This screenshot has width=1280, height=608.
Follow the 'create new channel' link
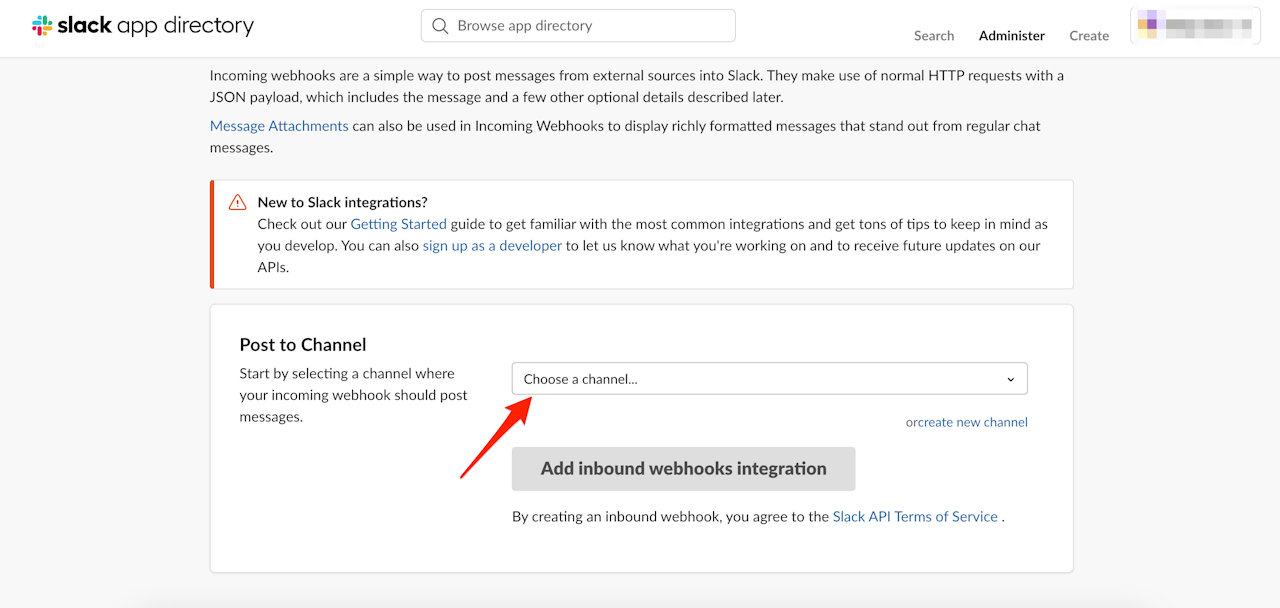coord(974,422)
